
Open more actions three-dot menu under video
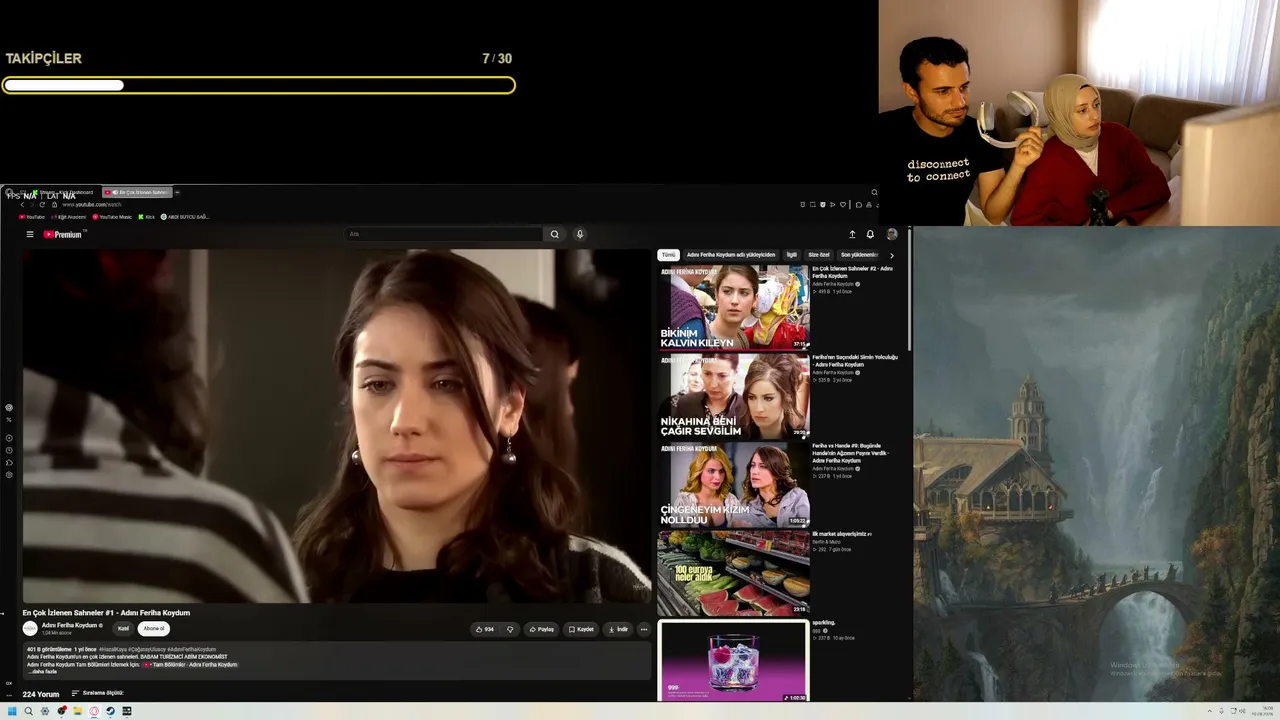[643, 629]
